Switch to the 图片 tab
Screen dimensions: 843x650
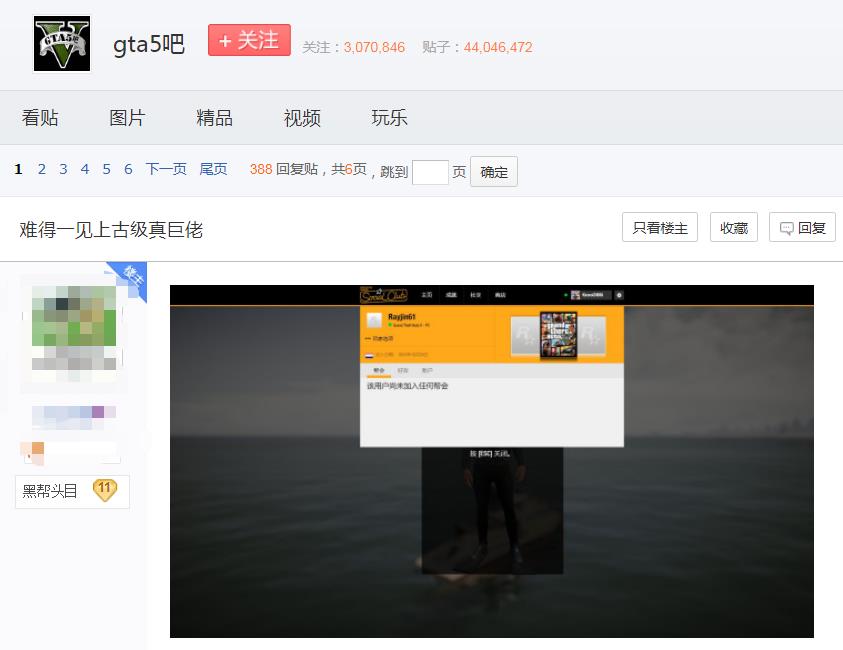[x=127, y=118]
